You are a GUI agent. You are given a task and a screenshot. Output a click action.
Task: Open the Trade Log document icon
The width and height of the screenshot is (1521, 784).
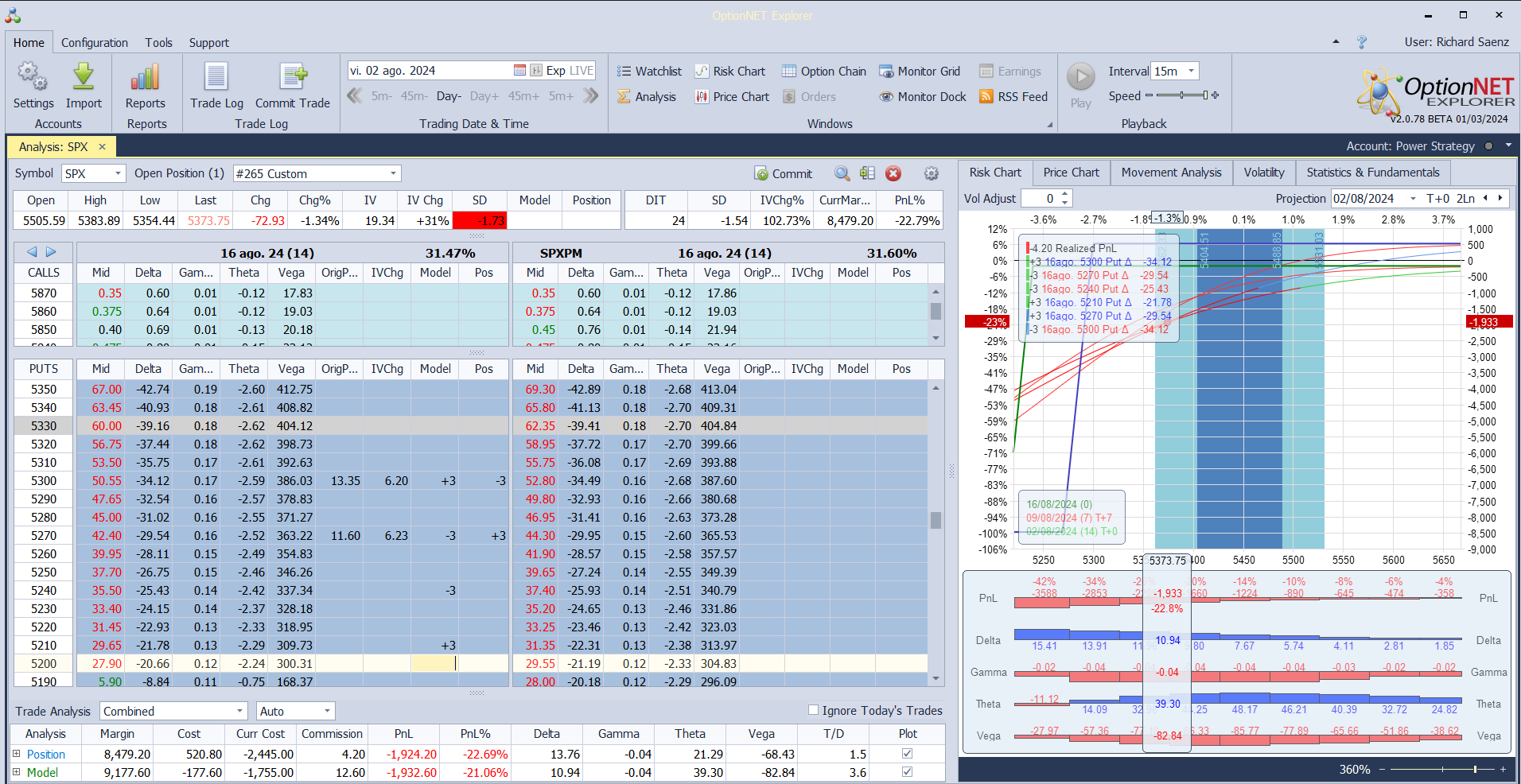[x=216, y=76]
